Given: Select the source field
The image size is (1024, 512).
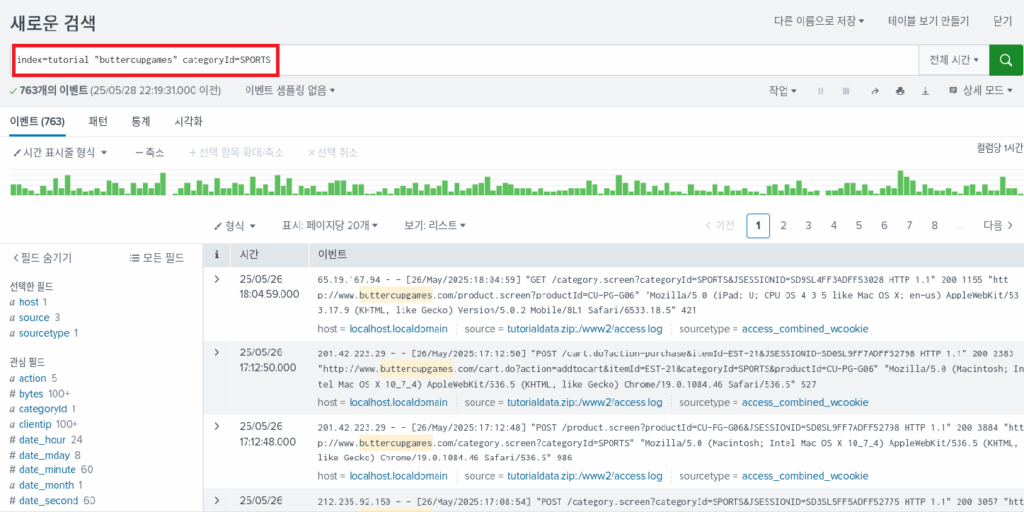Looking at the screenshot, I should (34, 317).
